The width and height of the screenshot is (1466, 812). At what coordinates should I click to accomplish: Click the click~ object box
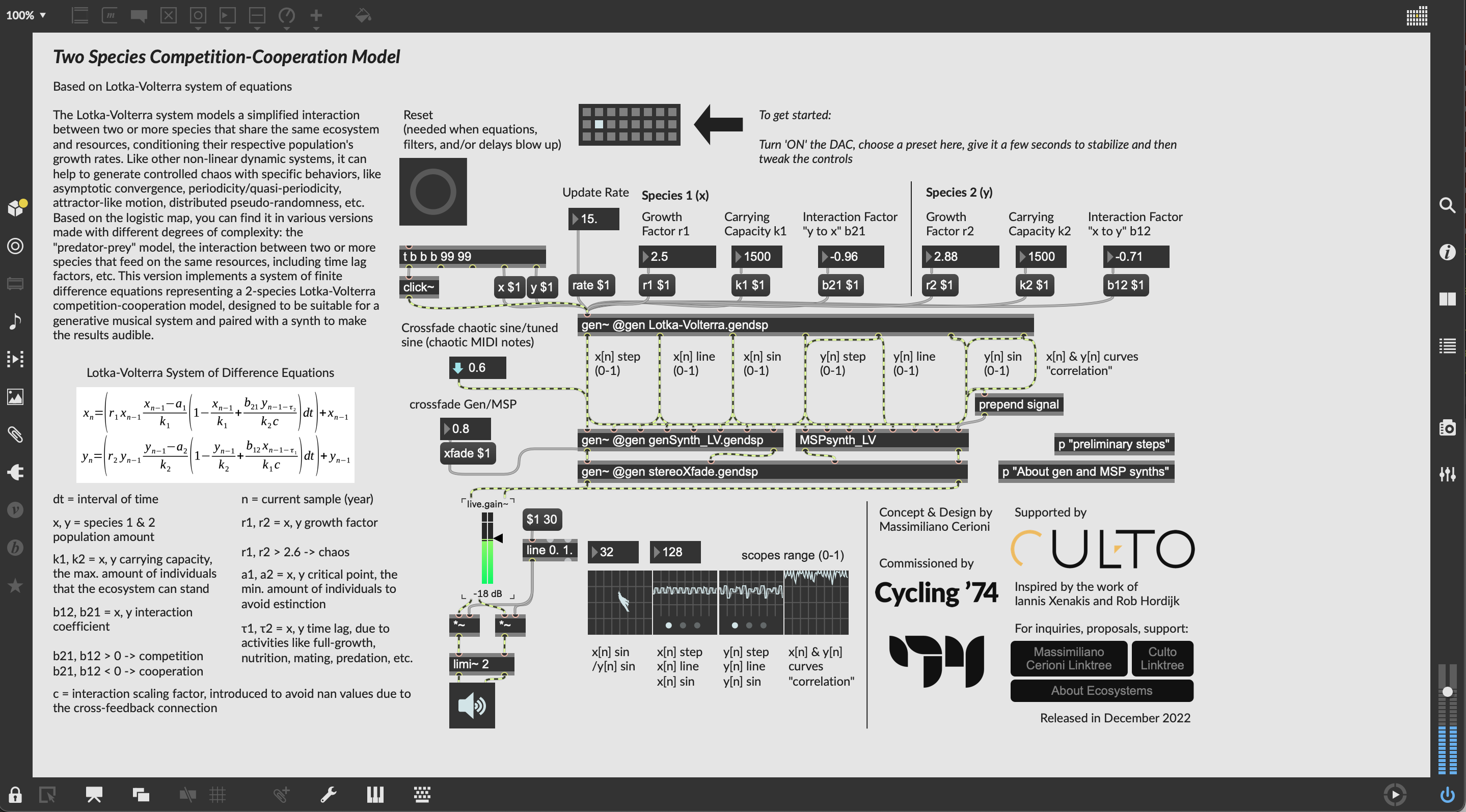(419, 287)
